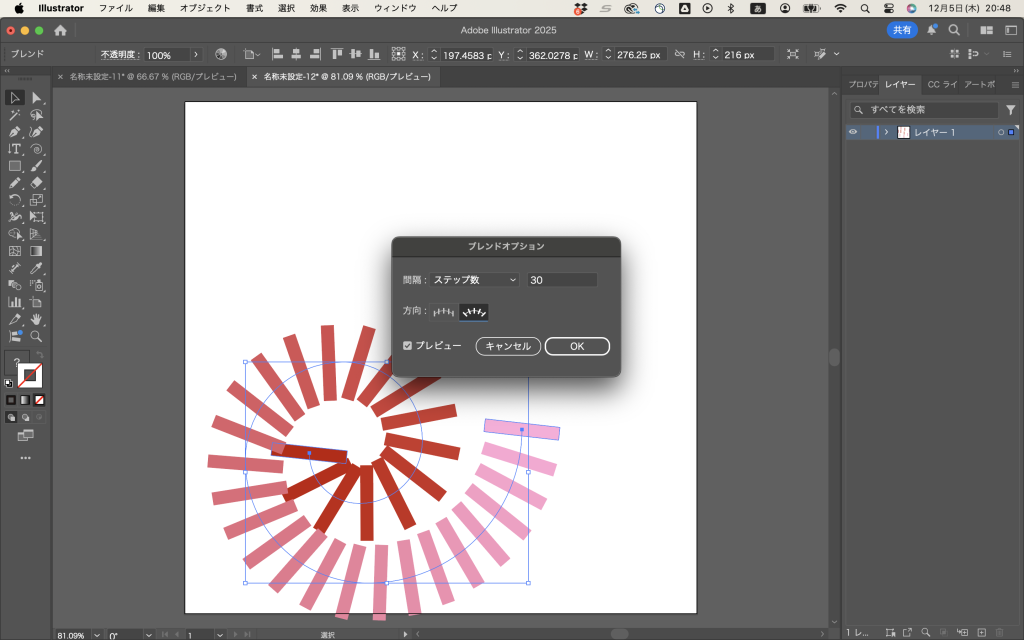Choose the align-to-page orientation option
This screenshot has height=640, width=1024.
pyautogui.click(x=444, y=312)
